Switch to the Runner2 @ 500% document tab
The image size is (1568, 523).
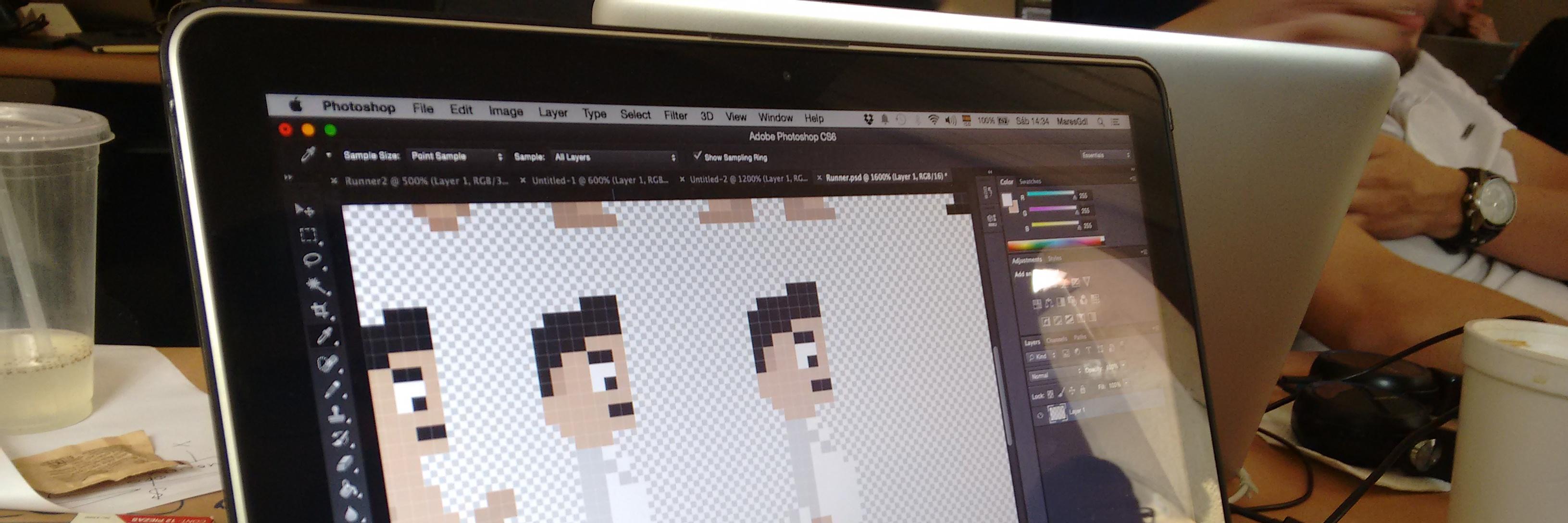[426, 181]
